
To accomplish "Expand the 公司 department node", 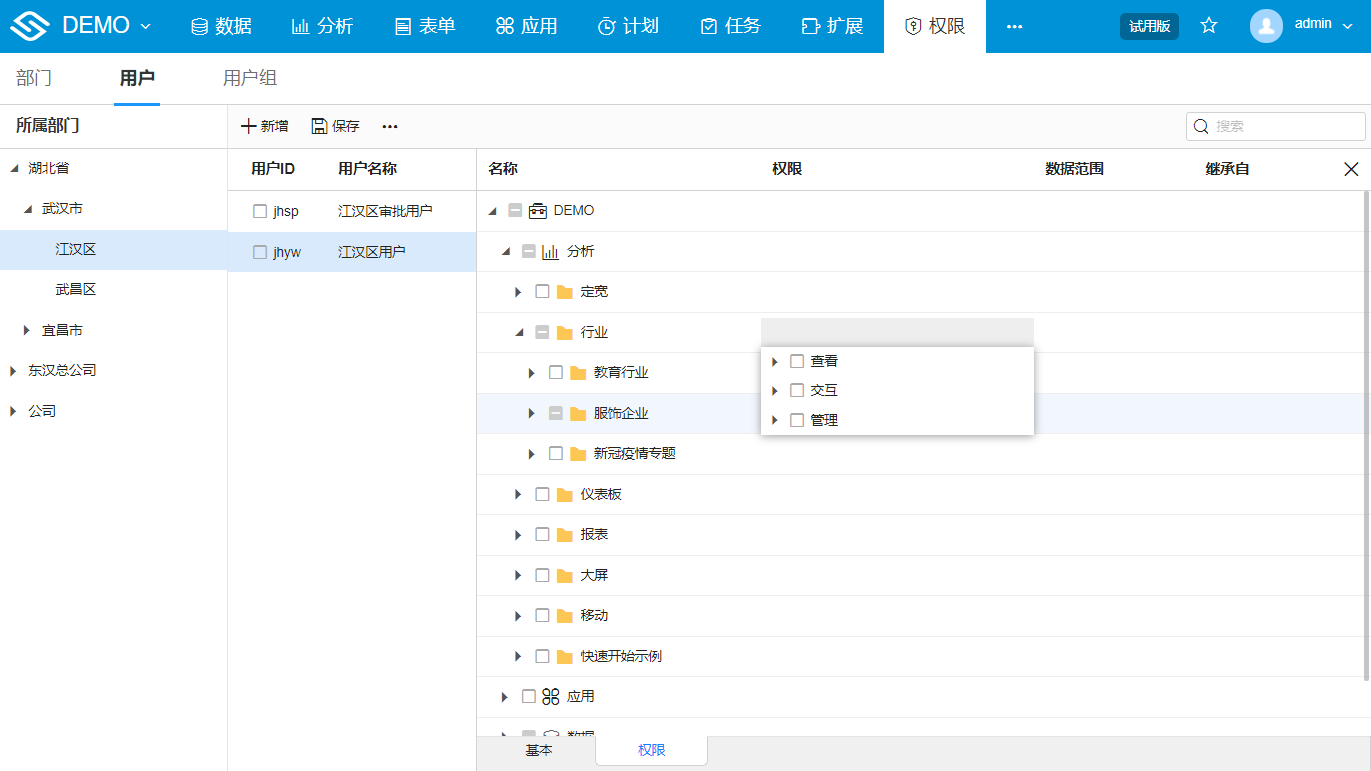I will 14,411.
